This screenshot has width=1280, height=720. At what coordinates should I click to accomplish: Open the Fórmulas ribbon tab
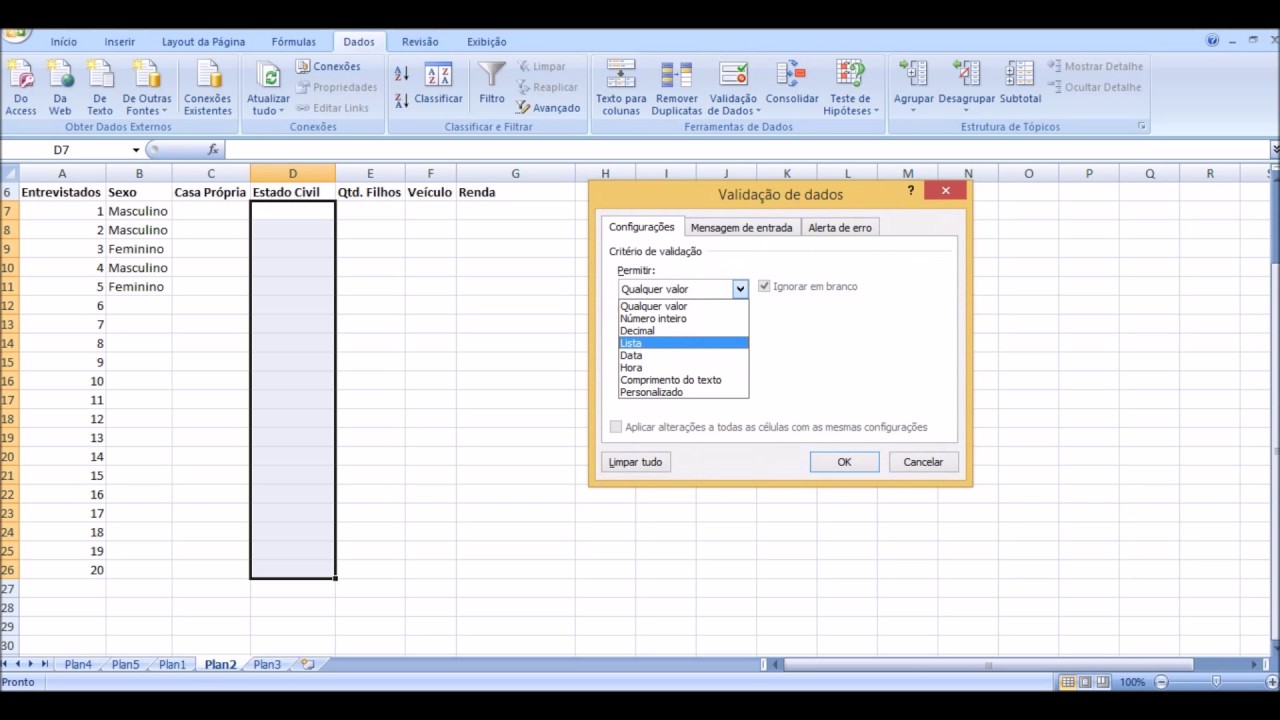point(293,42)
